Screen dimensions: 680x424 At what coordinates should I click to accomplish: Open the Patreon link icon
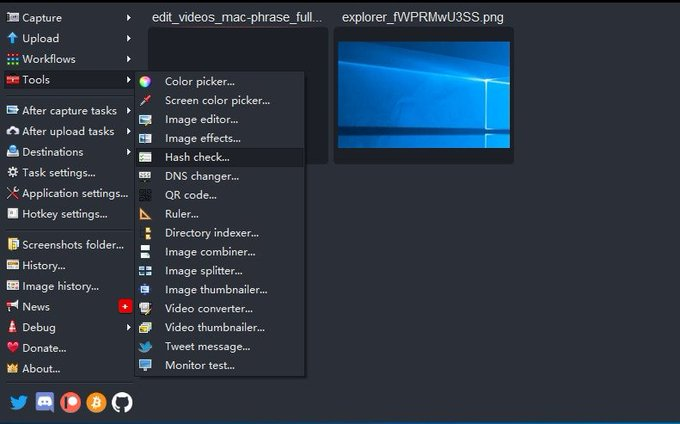70,402
